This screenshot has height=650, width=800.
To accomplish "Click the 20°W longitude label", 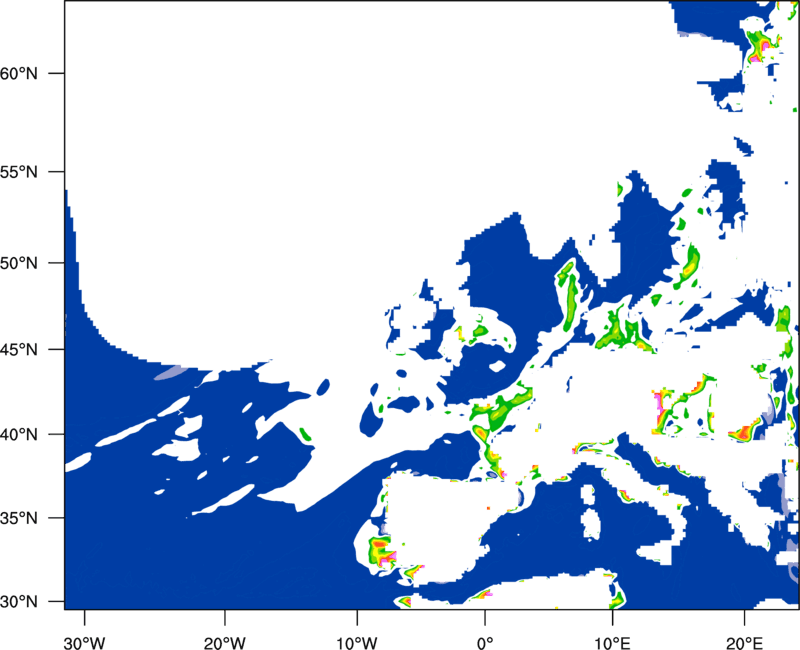I will coord(225,643).
